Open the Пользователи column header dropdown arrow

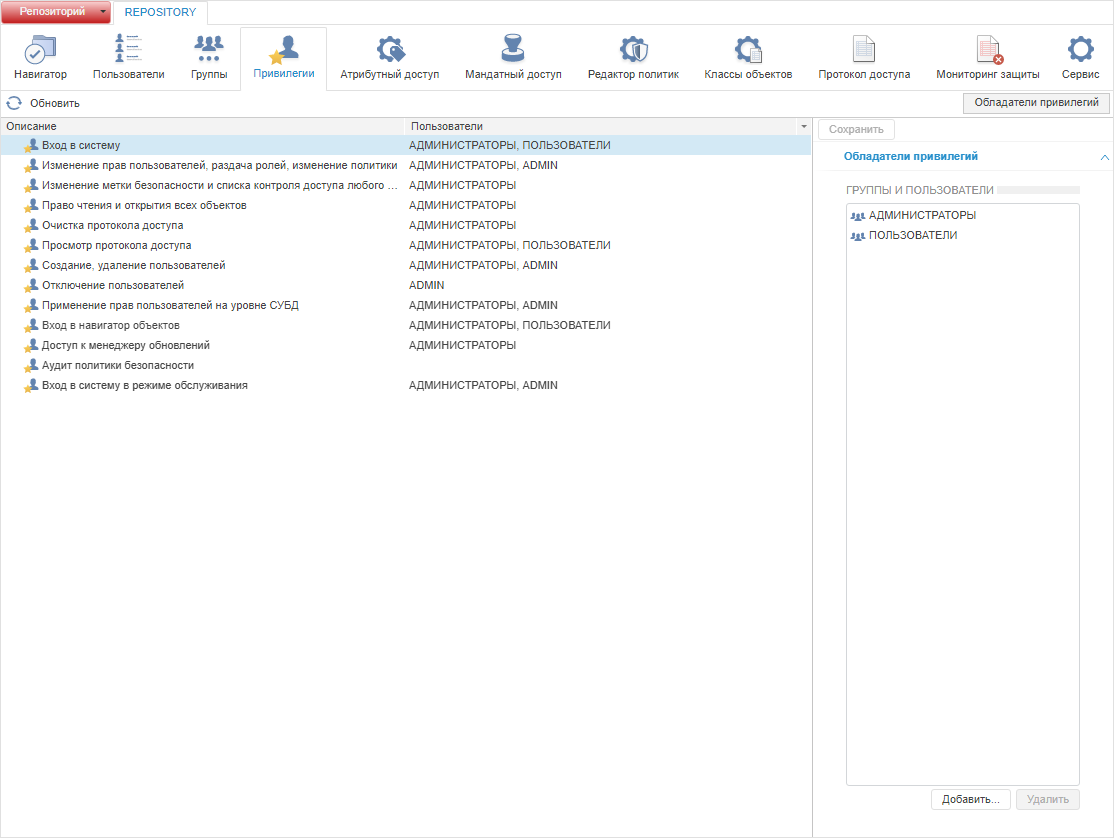tap(804, 126)
